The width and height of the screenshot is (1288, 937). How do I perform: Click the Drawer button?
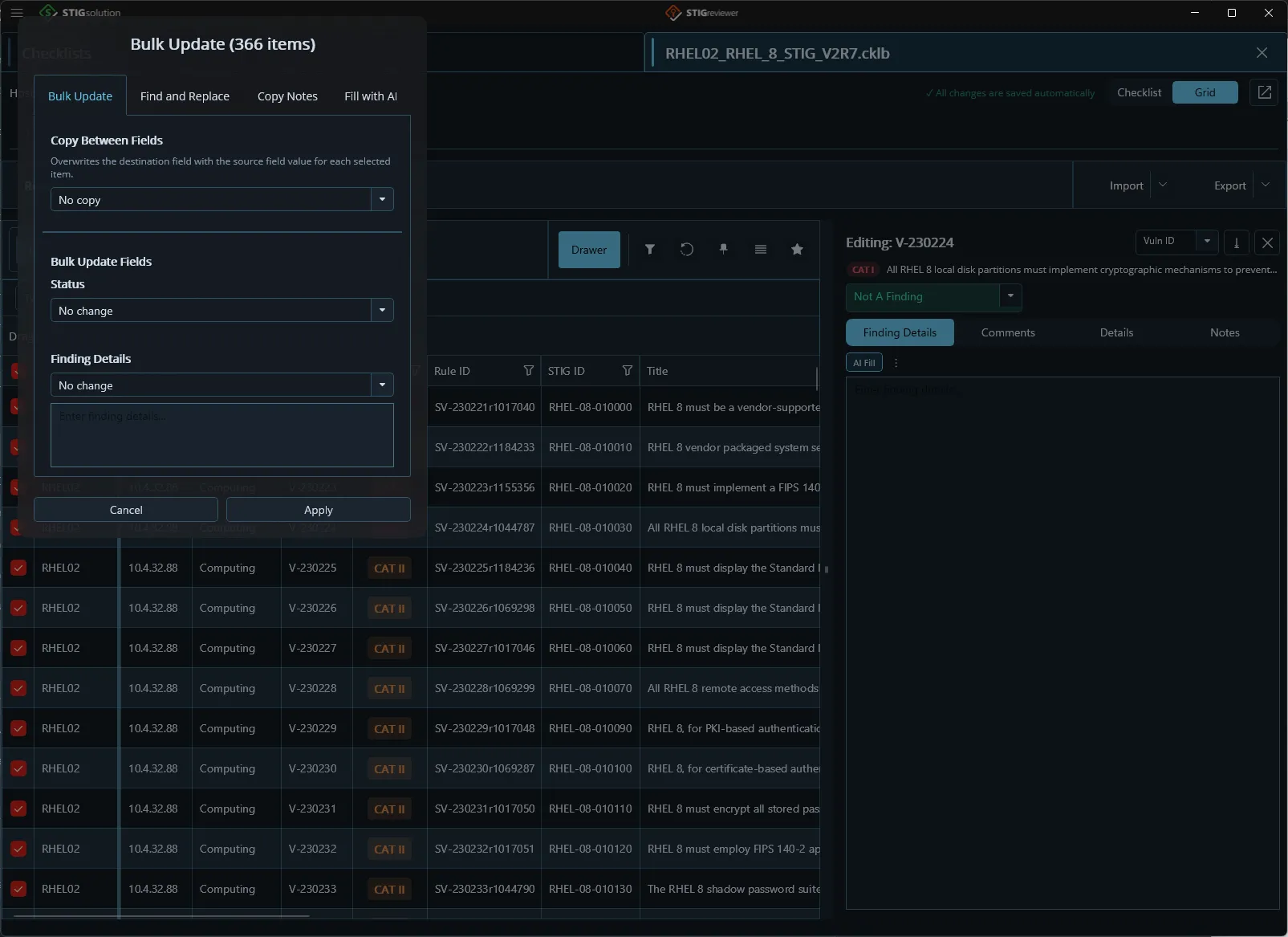pyautogui.click(x=589, y=250)
